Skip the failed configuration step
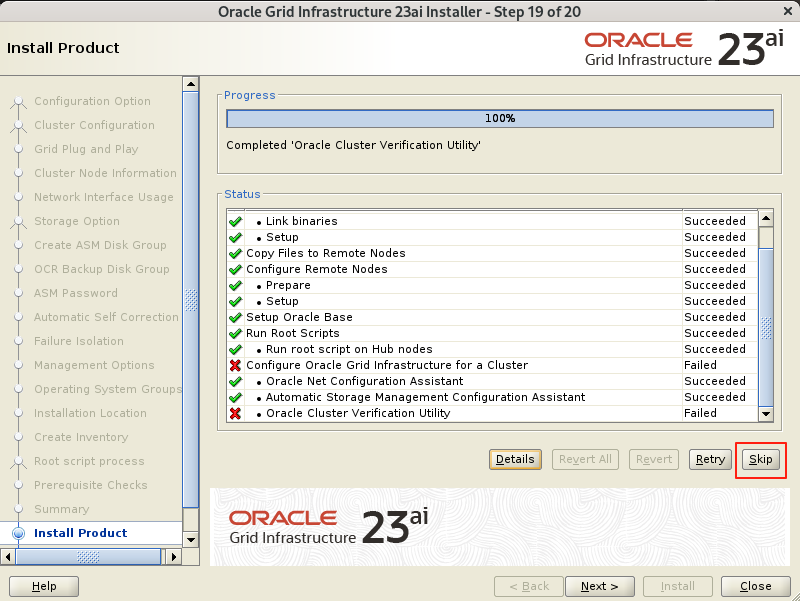The height and width of the screenshot is (601, 800). pyautogui.click(x=760, y=459)
